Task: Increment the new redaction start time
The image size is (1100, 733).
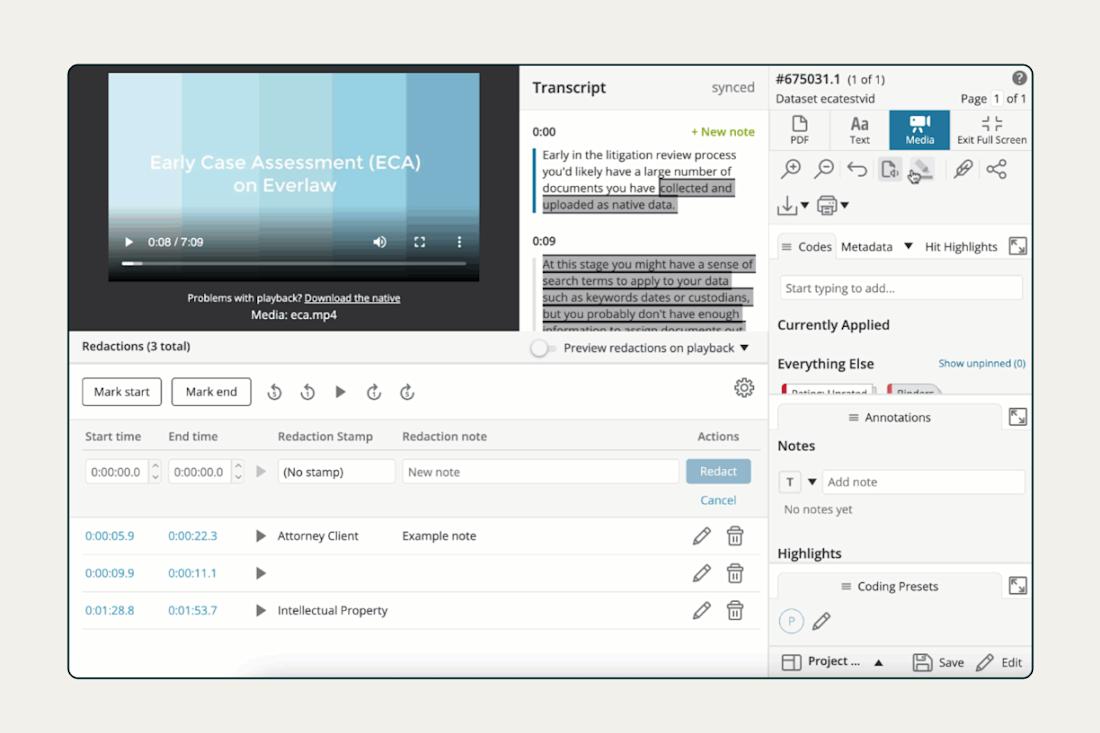Action: [x=156, y=466]
